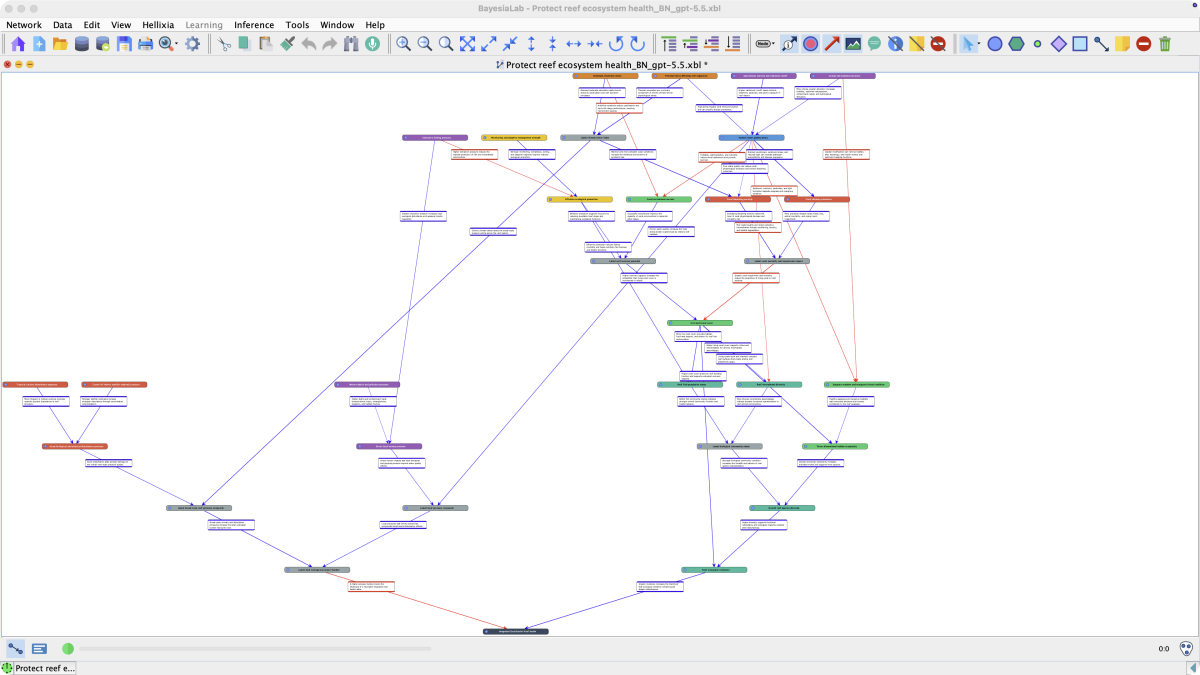Toggle the red crossed-out display button
The width and height of the screenshot is (1200, 675).
(x=938, y=44)
